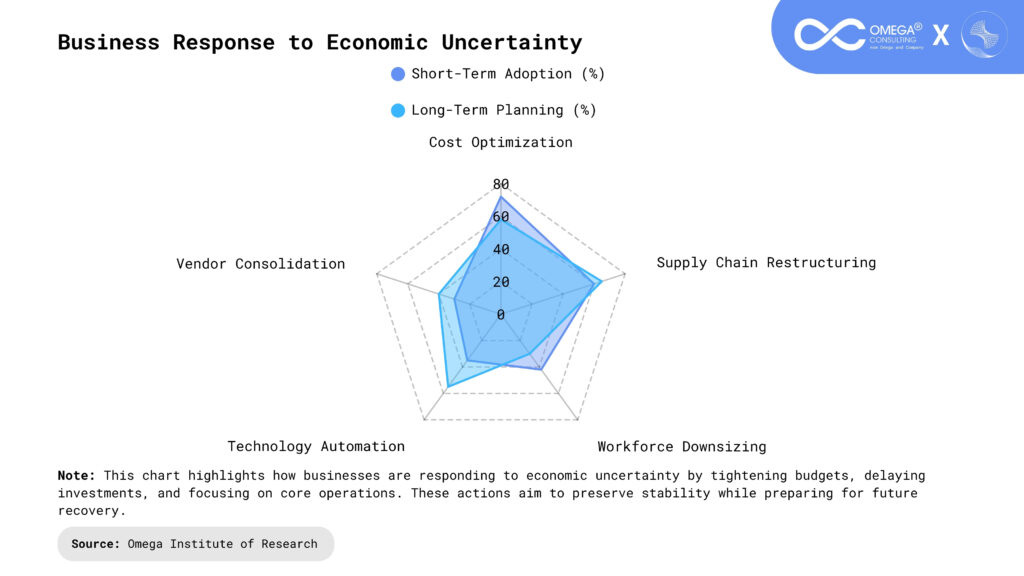1024x576 pixels.
Task: Click the bold Note: label in the description
Action: [77, 475]
